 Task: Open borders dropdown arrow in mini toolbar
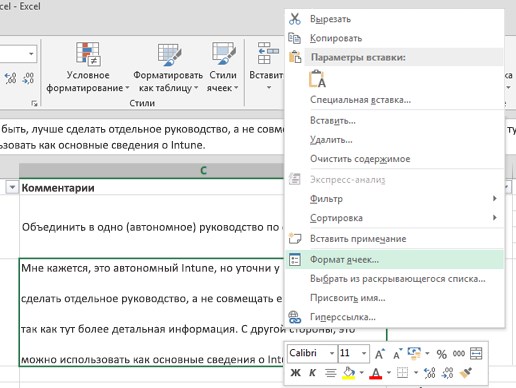[x=416, y=373]
